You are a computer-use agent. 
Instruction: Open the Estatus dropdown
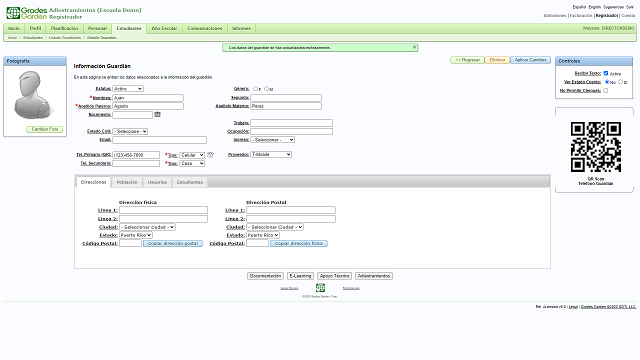click(x=128, y=89)
